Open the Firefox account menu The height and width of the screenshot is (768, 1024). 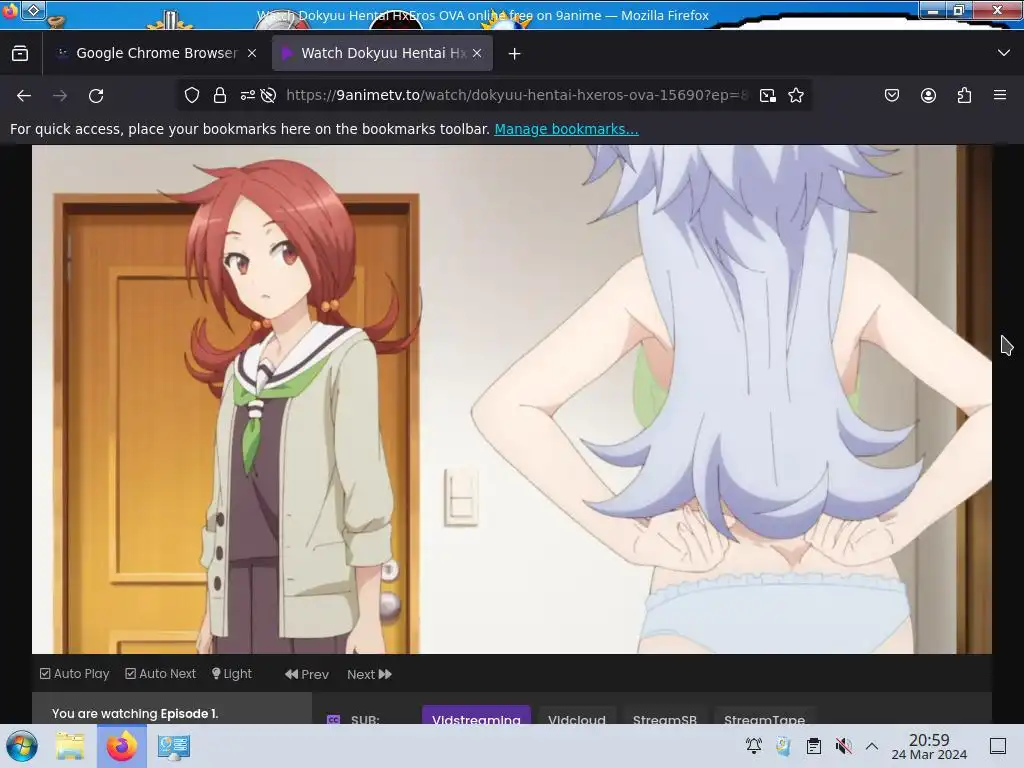pos(928,95)
